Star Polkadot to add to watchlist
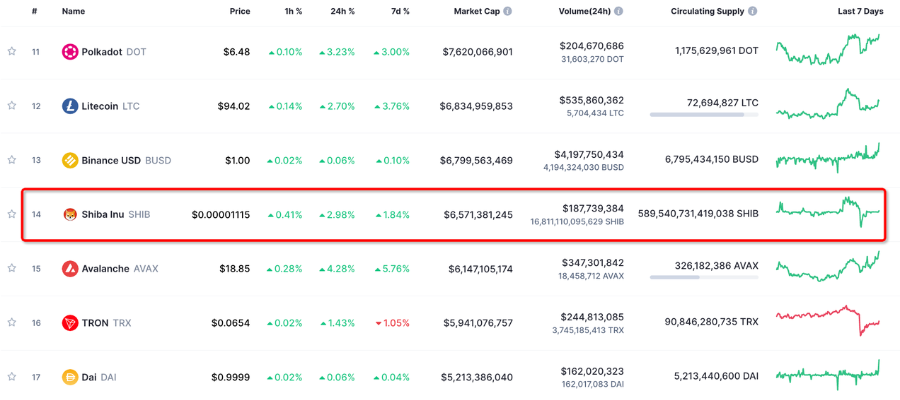The height and width of the screenshot is (400, 900). tap(12, 52)
